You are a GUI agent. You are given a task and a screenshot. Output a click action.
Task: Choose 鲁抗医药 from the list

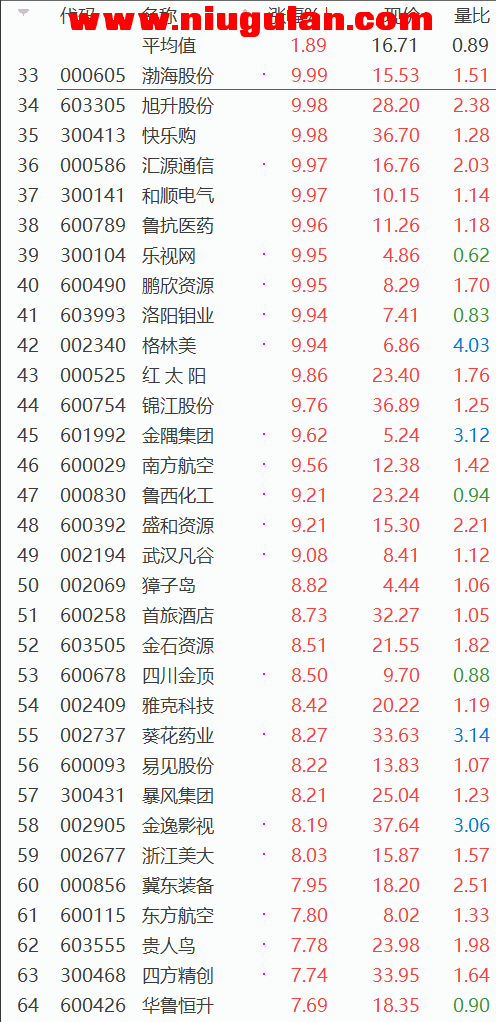(x=178, y=226)
